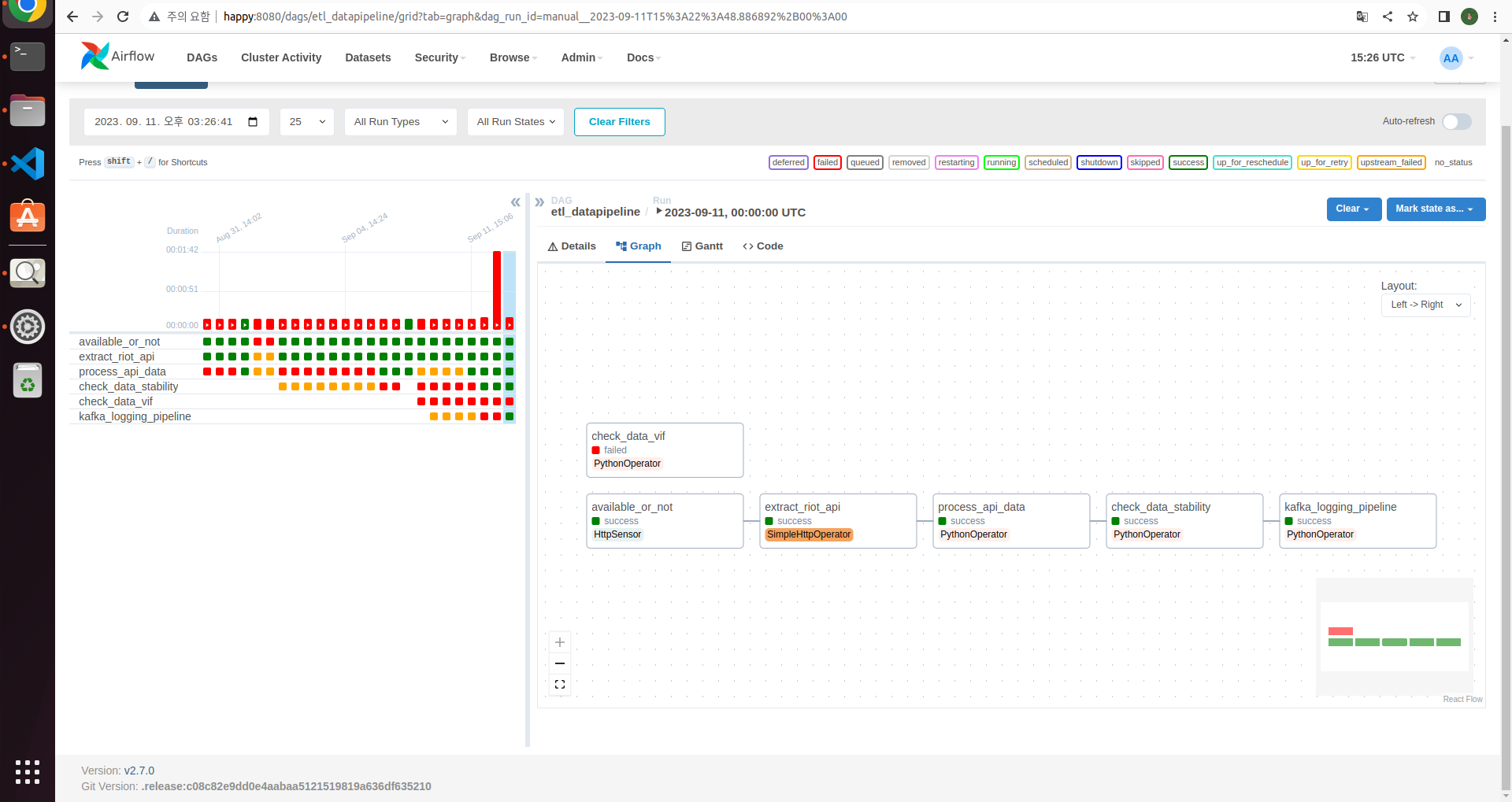The height and width of the screenshot is (802, 1512).
Task: Click the Clear Filters button
Action: (619, 121)
